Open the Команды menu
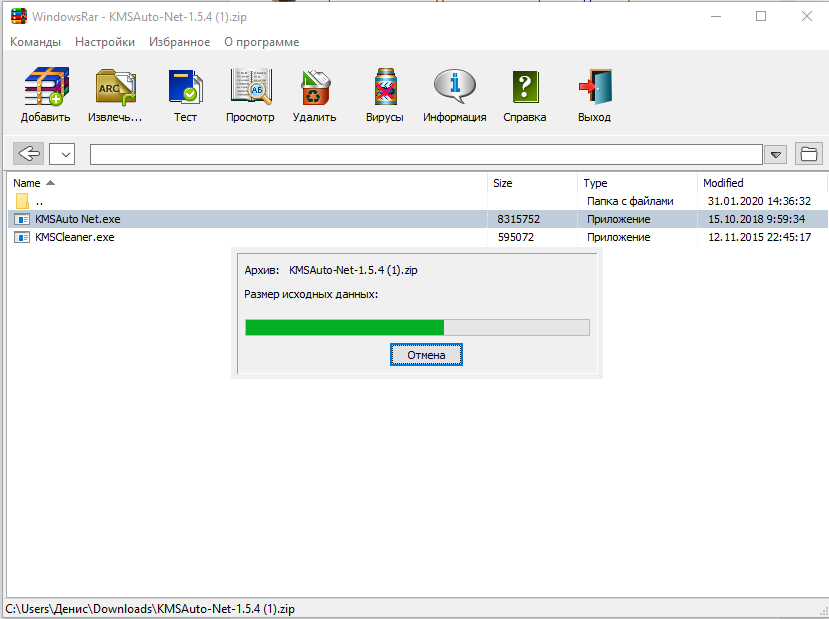Screen dimensions: 829x619 pyautogui.click(x=35, y=42)
